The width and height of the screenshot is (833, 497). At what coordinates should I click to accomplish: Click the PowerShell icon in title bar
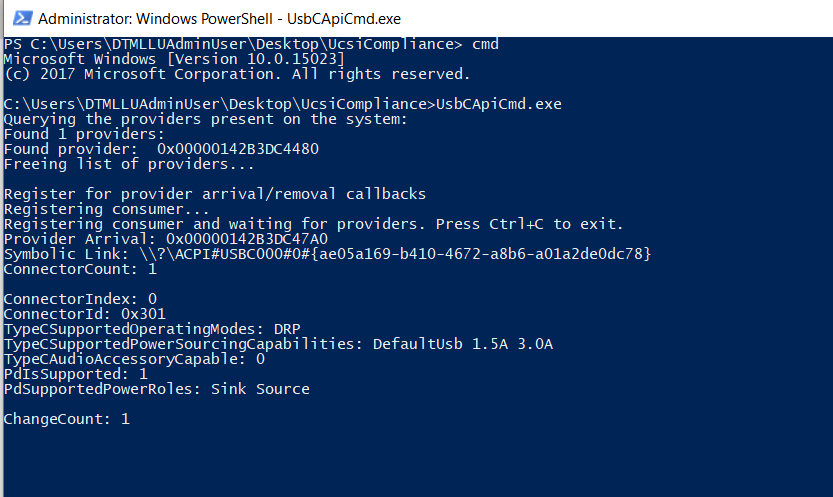click(x=22, y=18)
